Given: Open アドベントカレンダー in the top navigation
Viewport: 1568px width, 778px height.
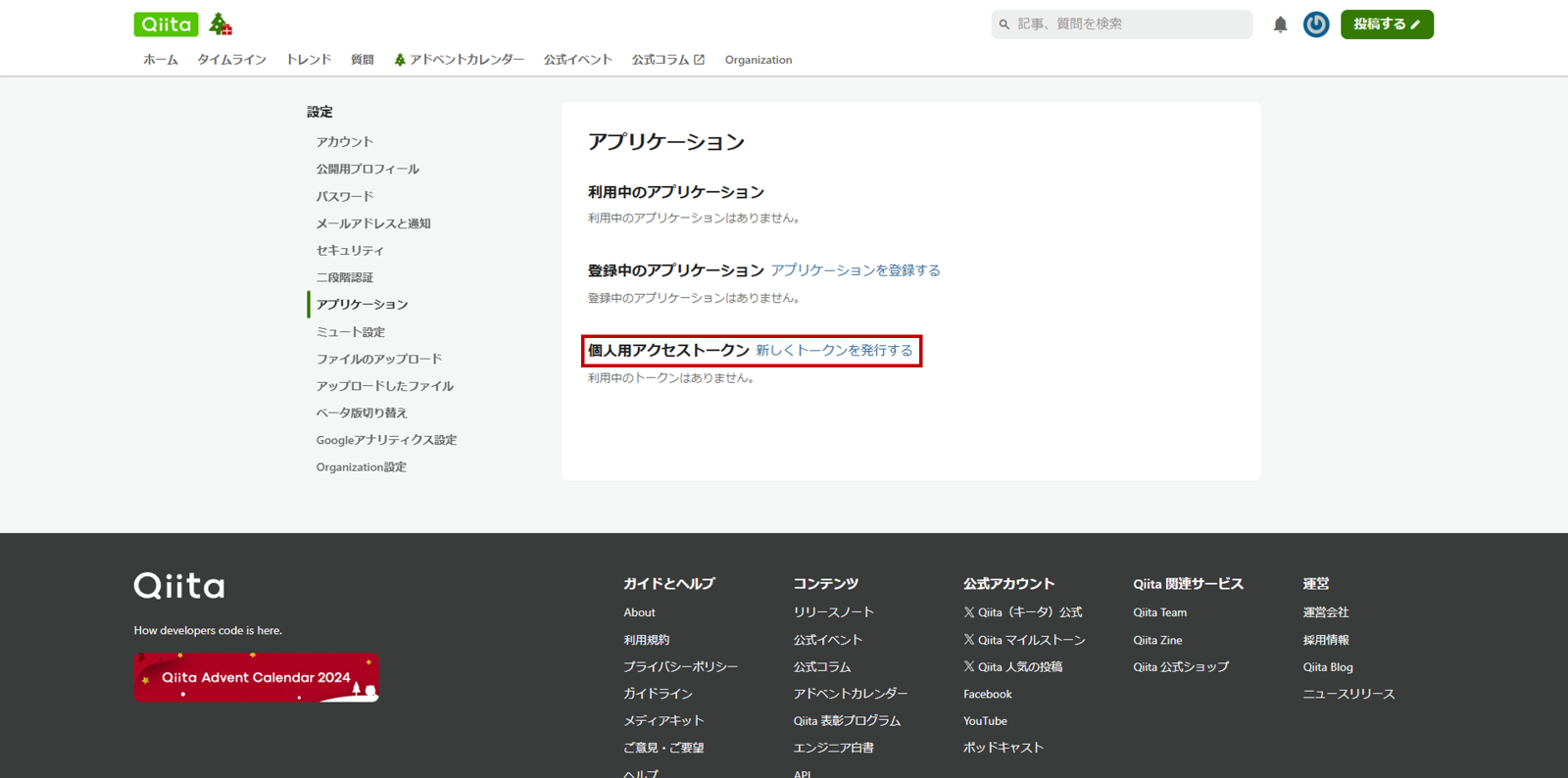Looking at the screenshot, I should point(459,60).
